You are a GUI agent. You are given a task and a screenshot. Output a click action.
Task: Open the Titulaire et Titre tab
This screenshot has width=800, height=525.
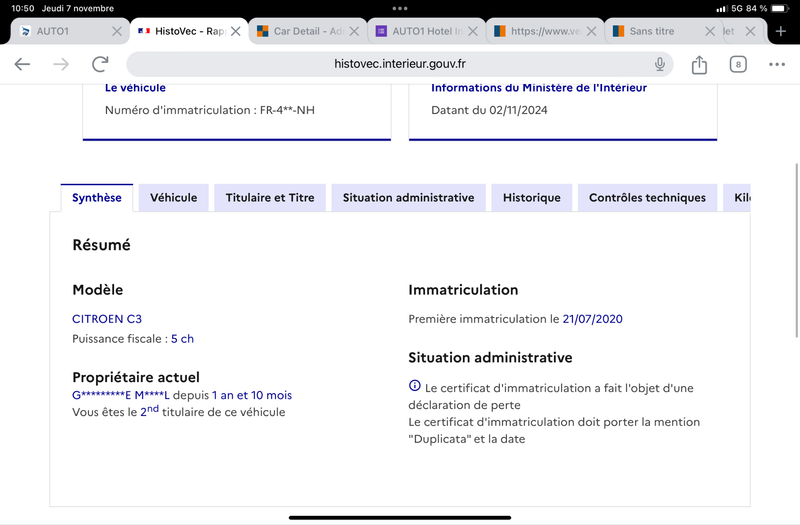pyautogui.click(x=270, y=197)
